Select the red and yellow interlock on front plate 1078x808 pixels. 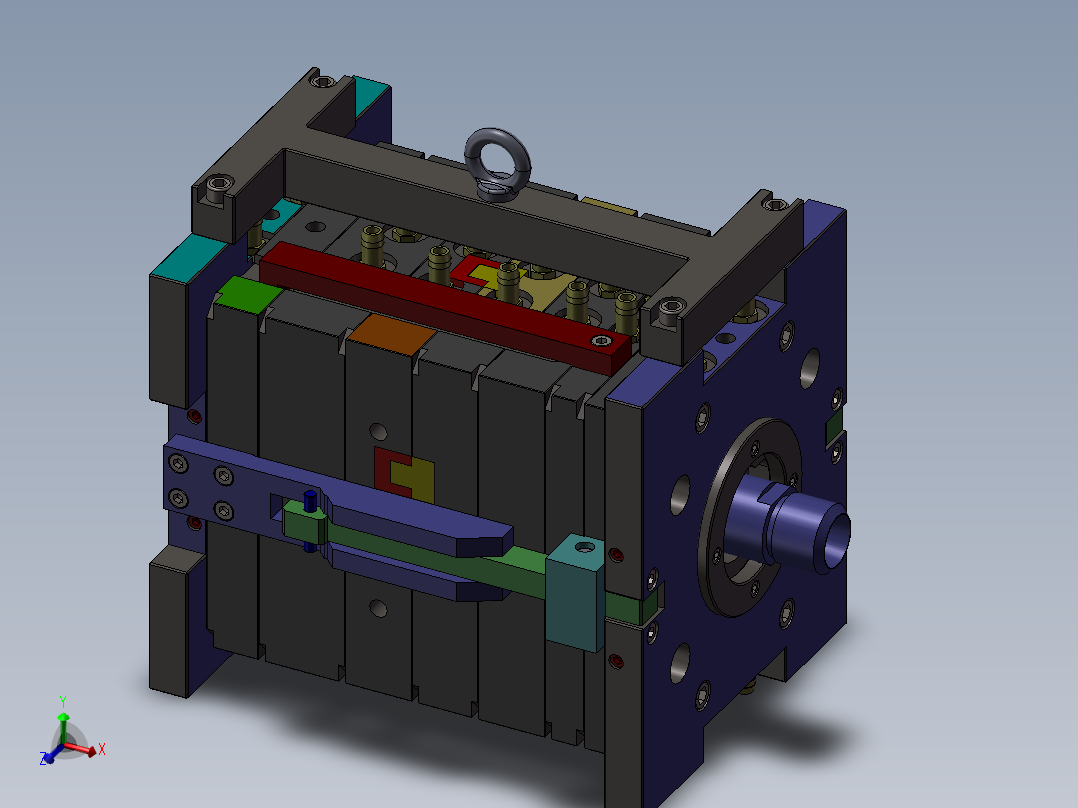tap(404, 474)
